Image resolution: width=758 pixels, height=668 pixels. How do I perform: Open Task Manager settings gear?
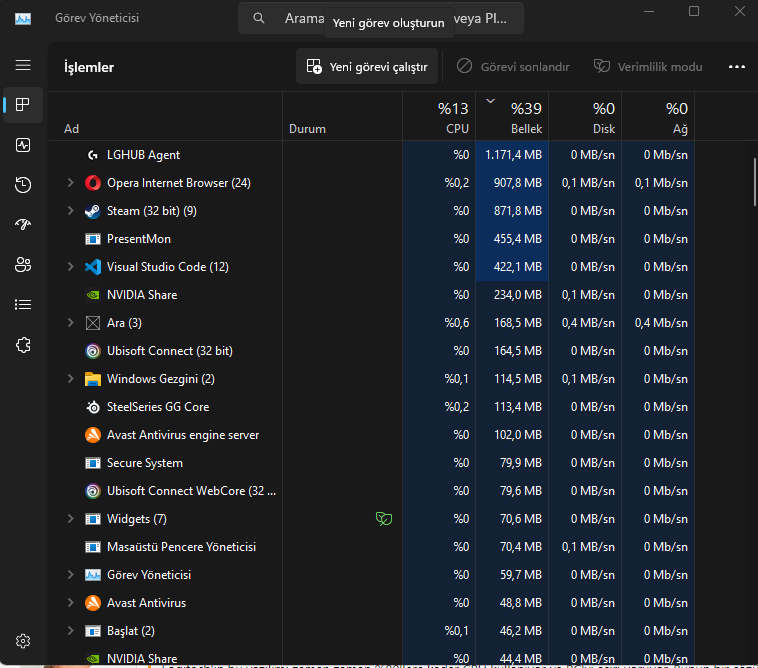(23, 641)
